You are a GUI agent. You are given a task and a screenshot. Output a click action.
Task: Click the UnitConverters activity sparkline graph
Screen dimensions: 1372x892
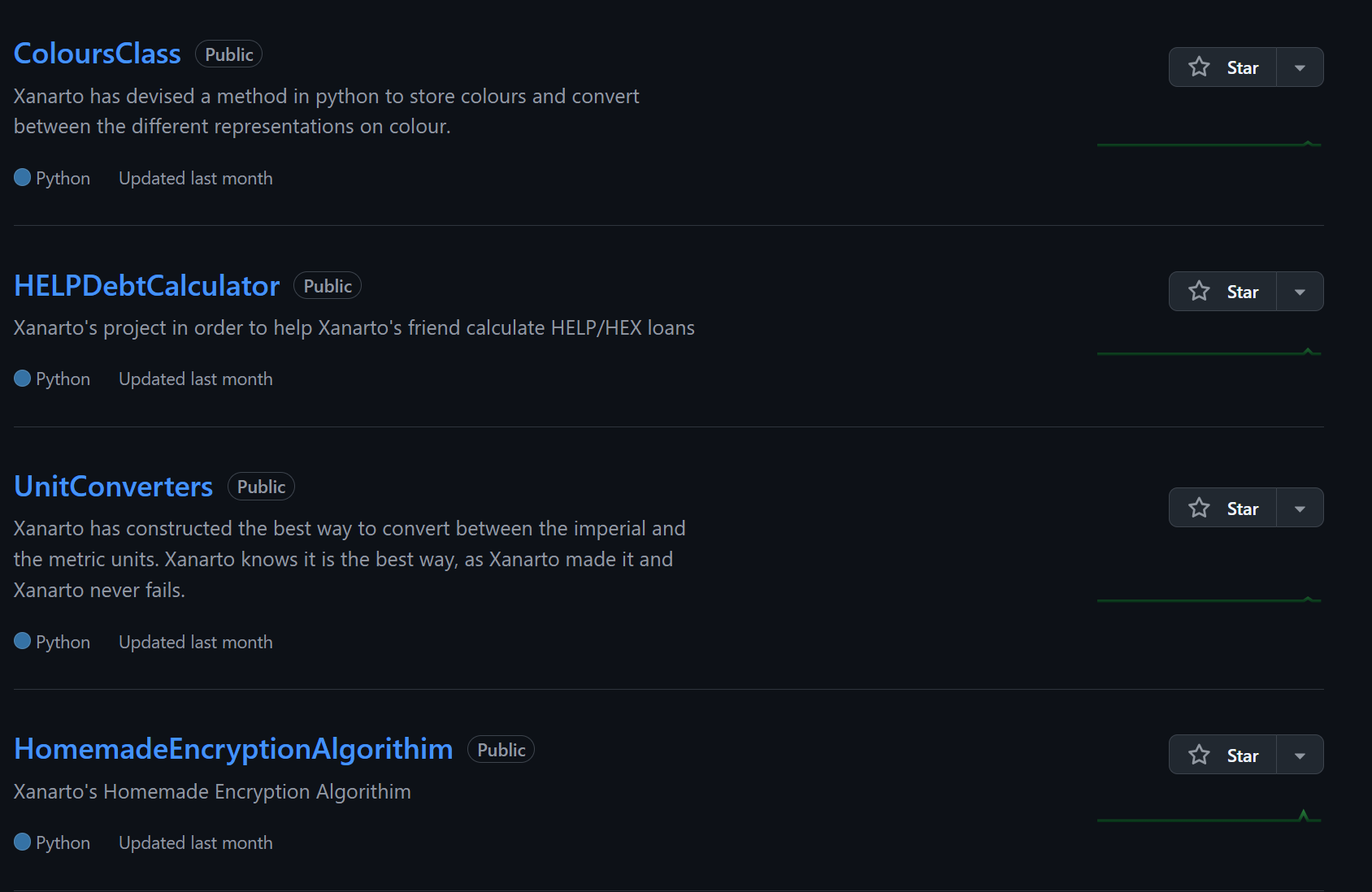click(1209, 600)
